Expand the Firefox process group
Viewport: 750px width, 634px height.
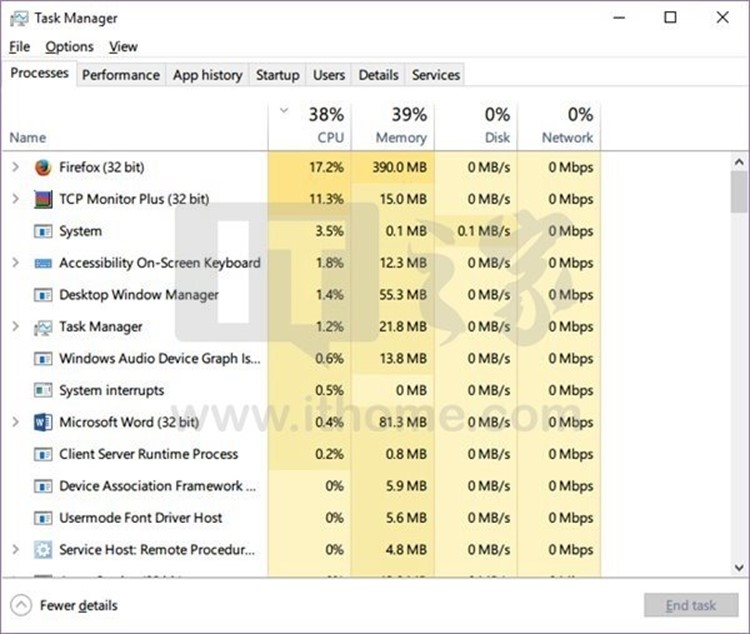tap(15, 167)
